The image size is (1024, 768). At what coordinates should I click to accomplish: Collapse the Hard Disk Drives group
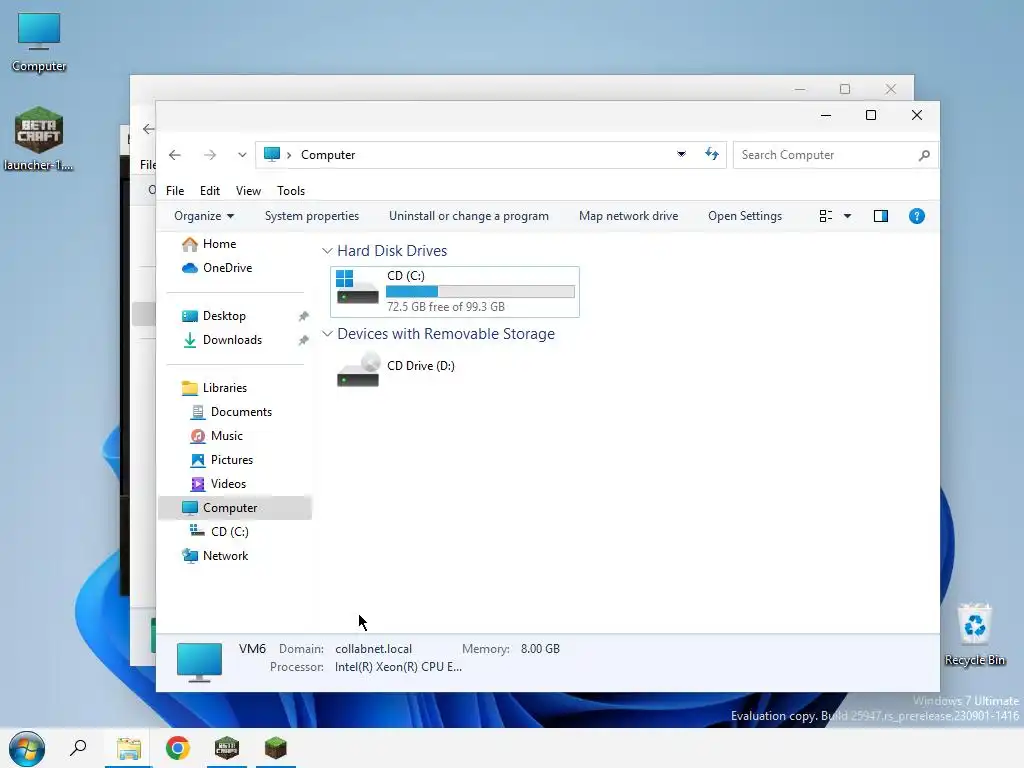(x=327, y=251)
